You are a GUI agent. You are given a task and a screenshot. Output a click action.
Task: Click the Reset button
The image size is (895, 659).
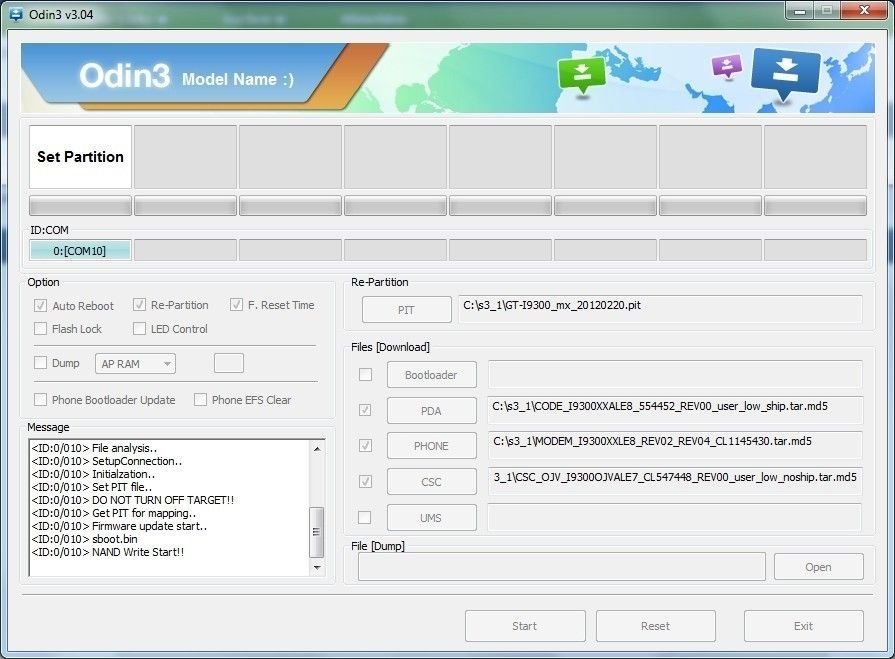click(656, 626)
